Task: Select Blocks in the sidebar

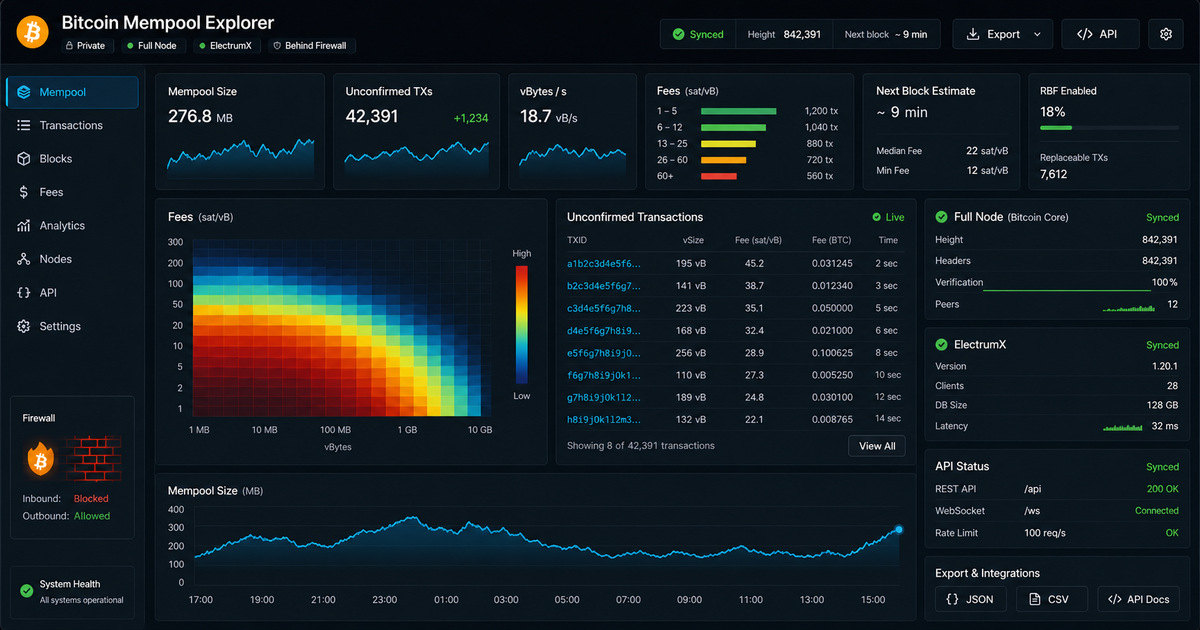Action: tap(72, 159)
